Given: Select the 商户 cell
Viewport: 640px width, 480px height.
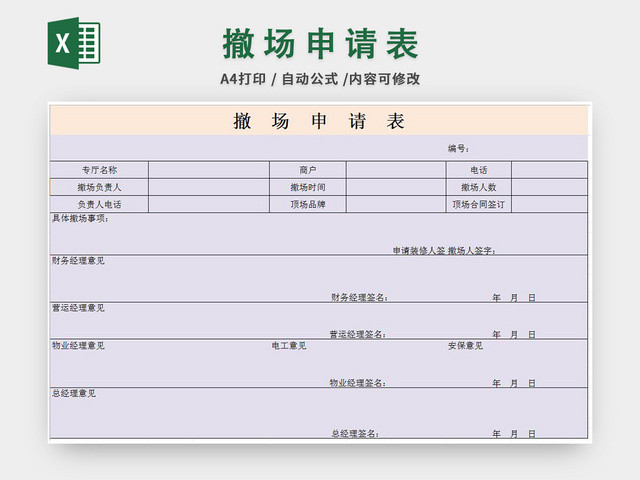Looking at the screenshot, I should [308, 170].
